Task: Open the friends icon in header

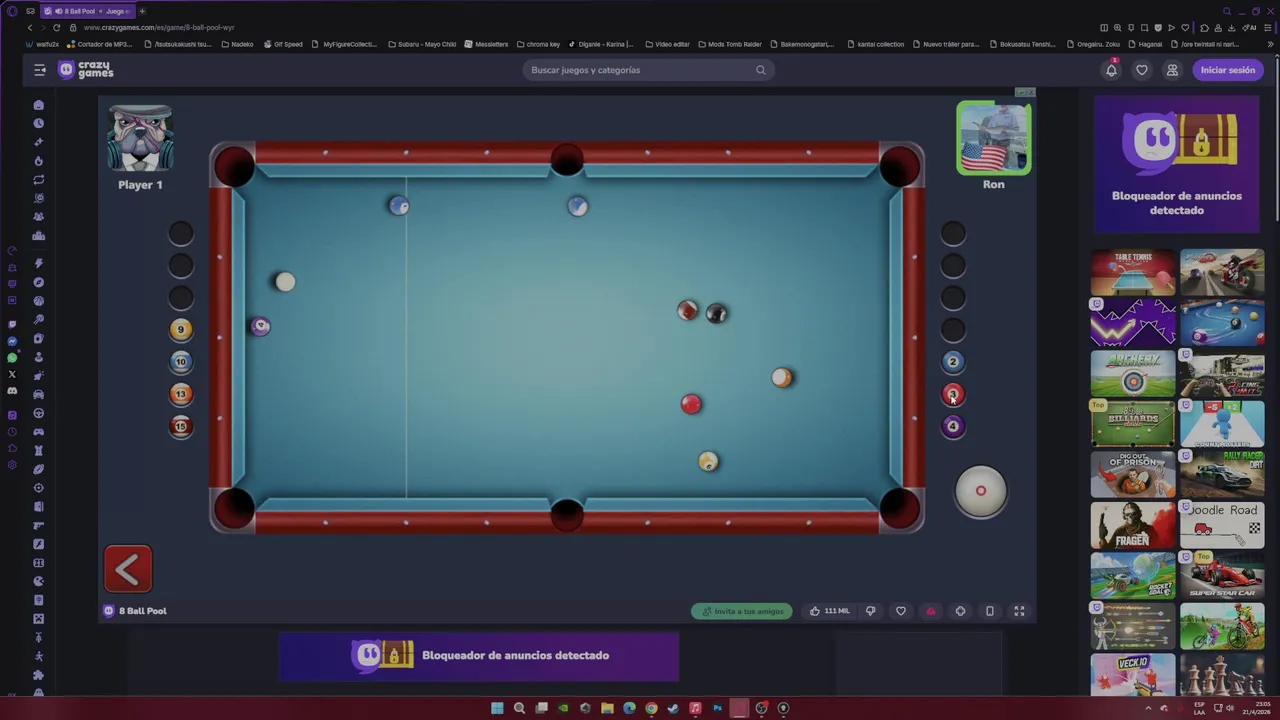Action: [x=1172, y=70]
